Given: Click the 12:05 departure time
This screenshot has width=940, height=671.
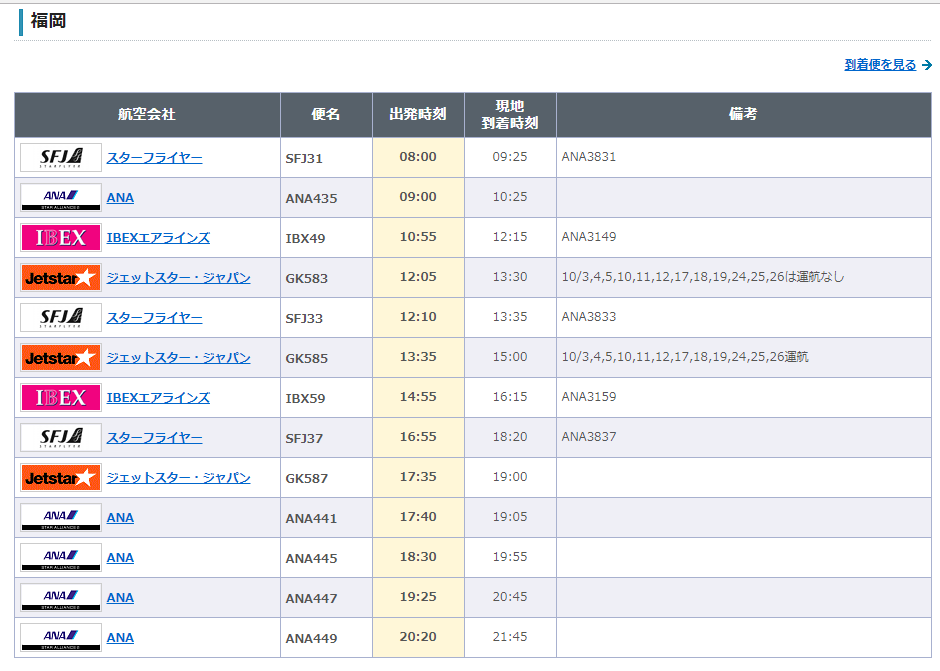Looking at the screenshot, I should (x=418, y=277).
